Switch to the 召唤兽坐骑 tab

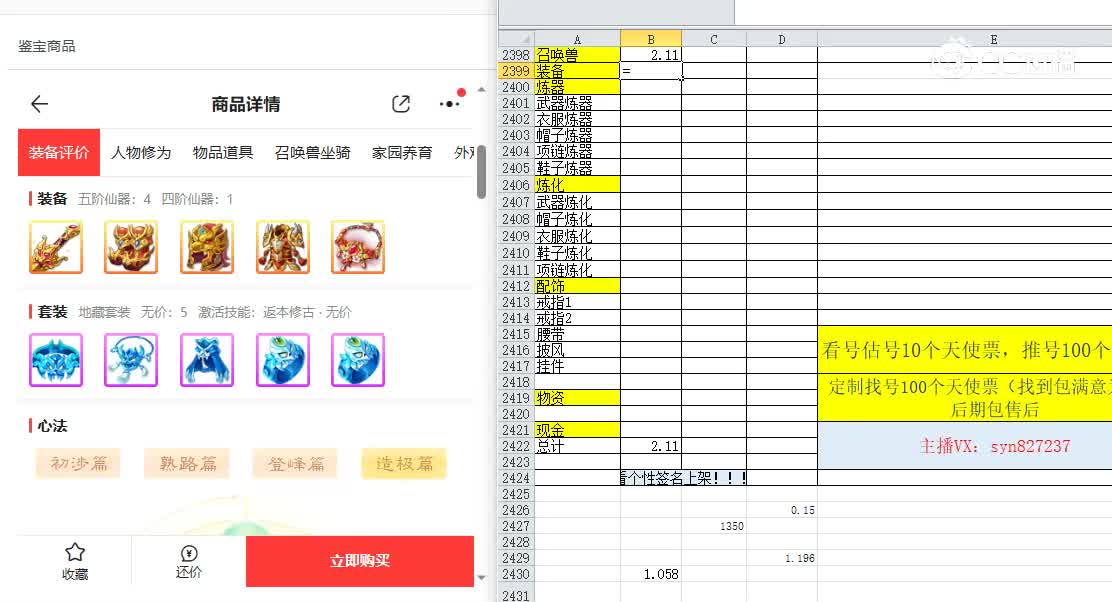coord(313,152)
